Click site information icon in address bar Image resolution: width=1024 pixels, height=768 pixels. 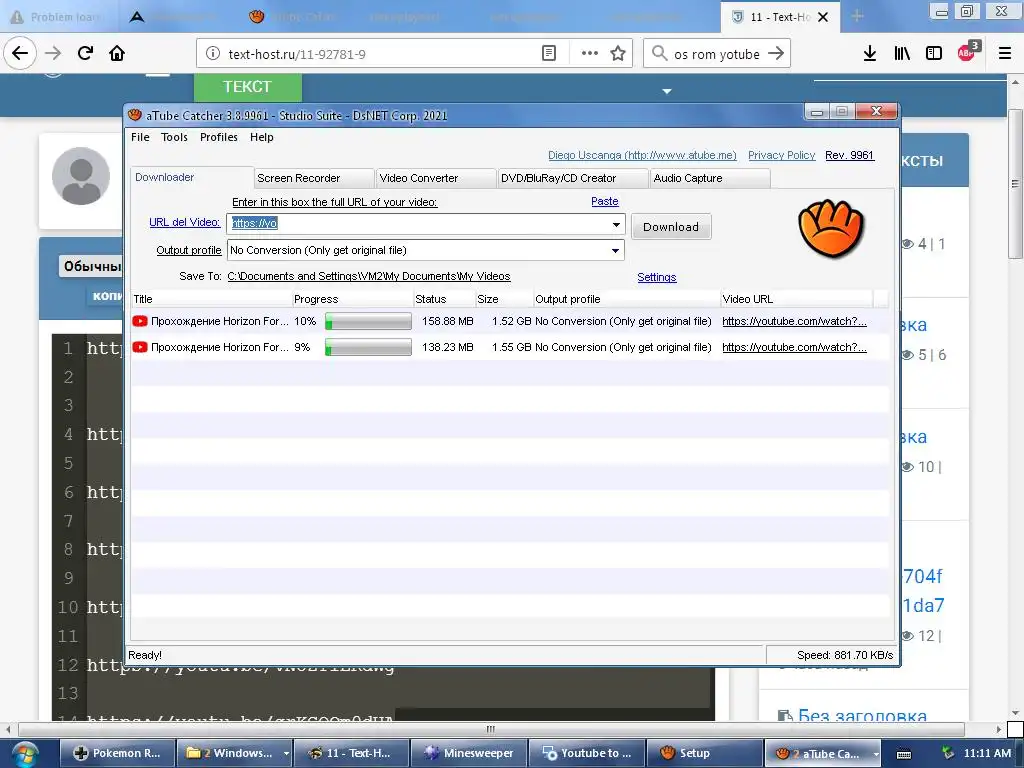tap(213, 54)
